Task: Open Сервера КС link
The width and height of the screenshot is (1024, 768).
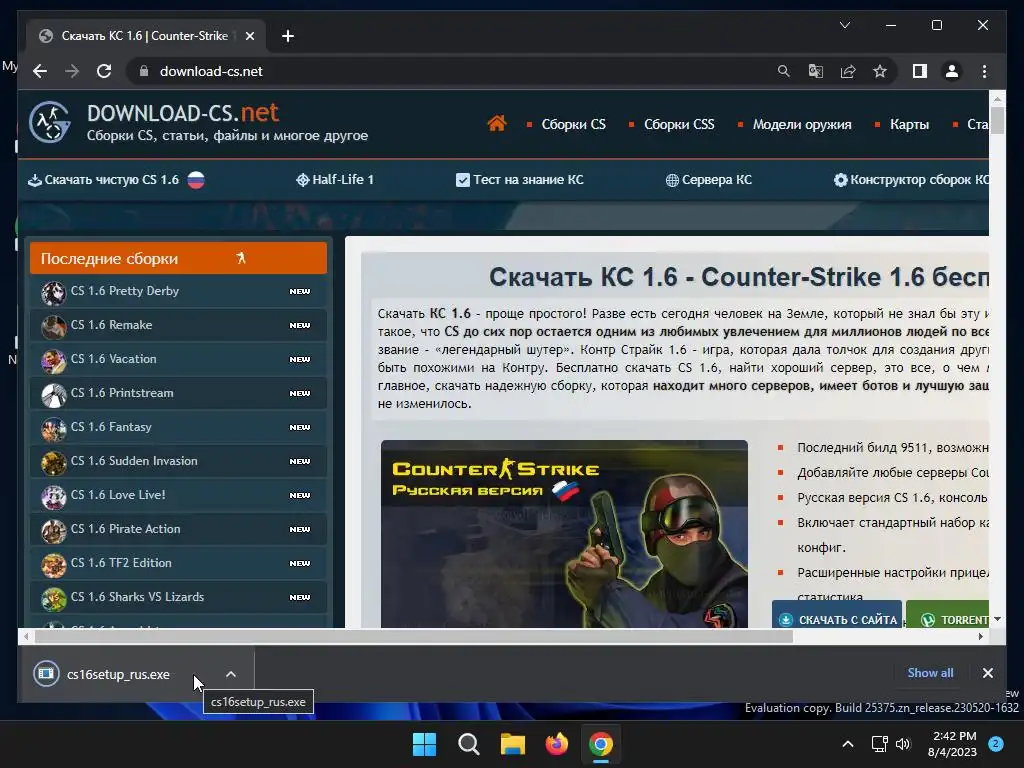Action: [x=709, y=180]
